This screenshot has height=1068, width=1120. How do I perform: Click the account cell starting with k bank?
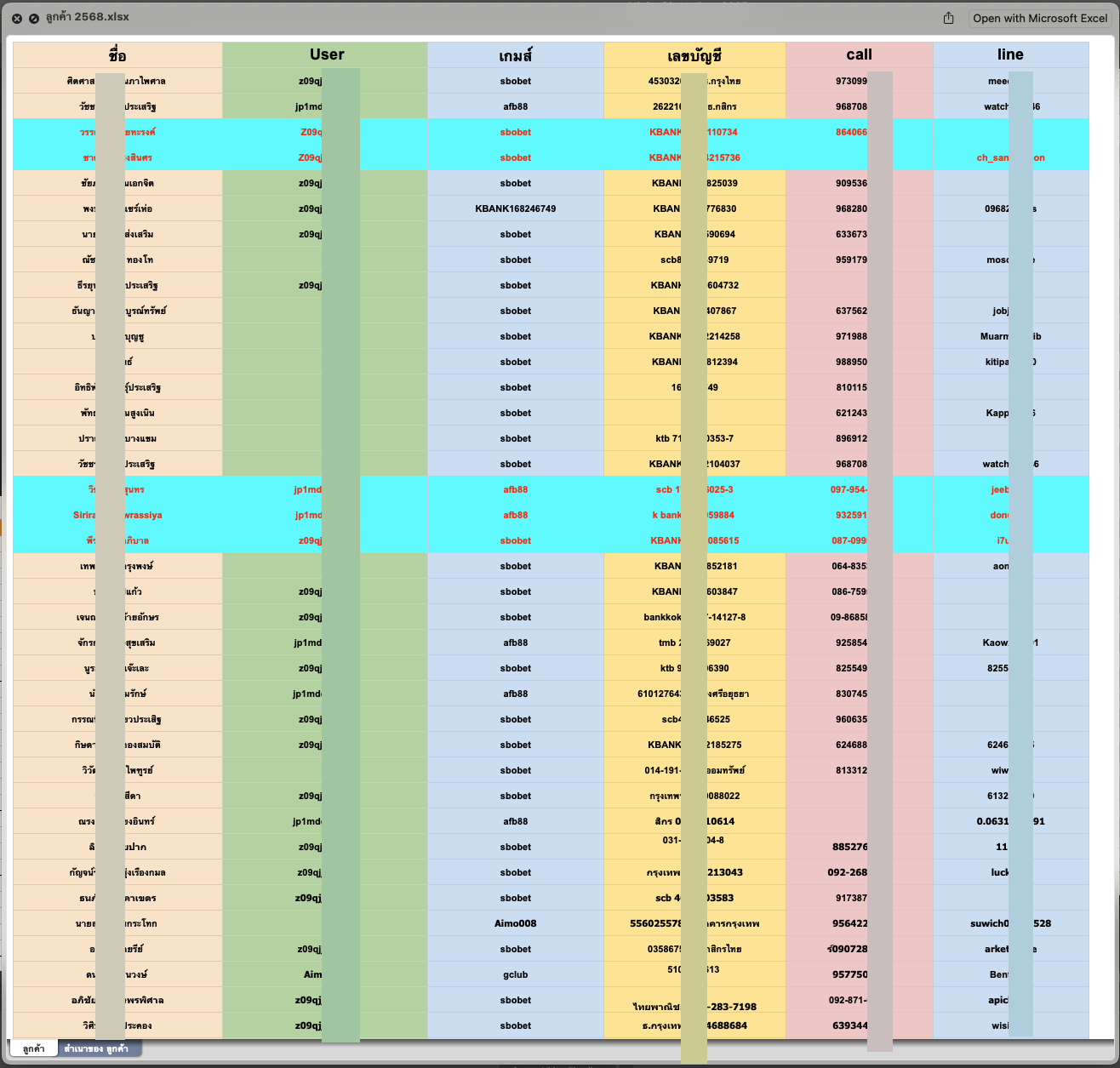tap(694, 515)
